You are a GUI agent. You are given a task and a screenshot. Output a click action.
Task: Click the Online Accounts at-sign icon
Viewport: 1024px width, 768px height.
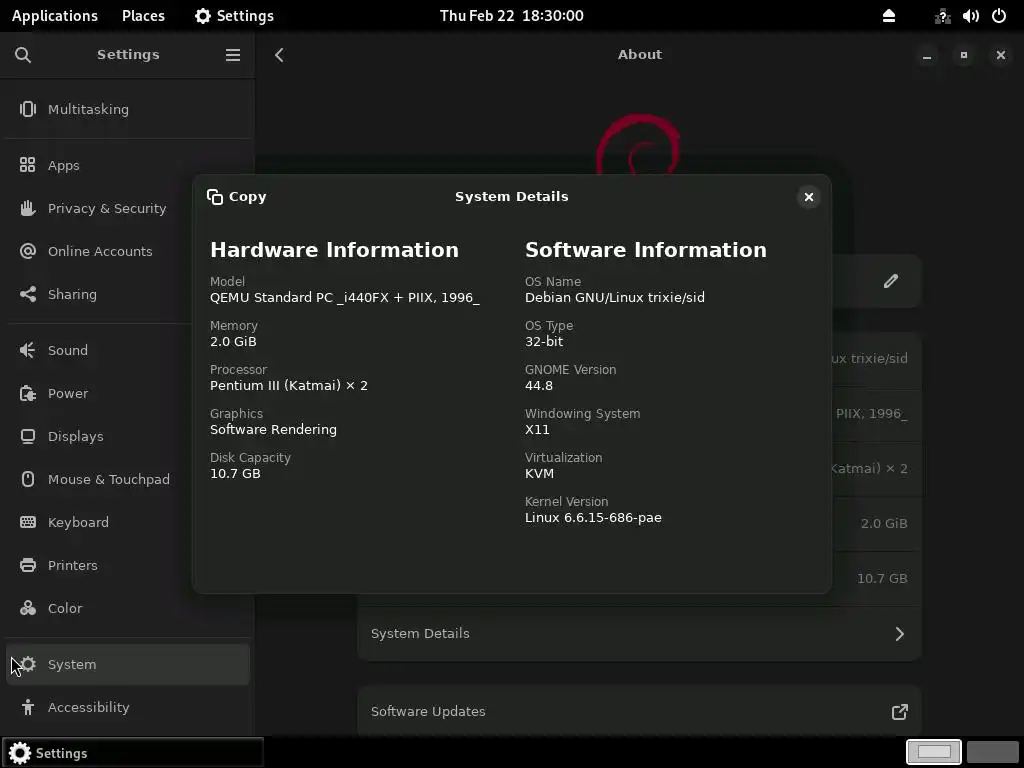27,251
